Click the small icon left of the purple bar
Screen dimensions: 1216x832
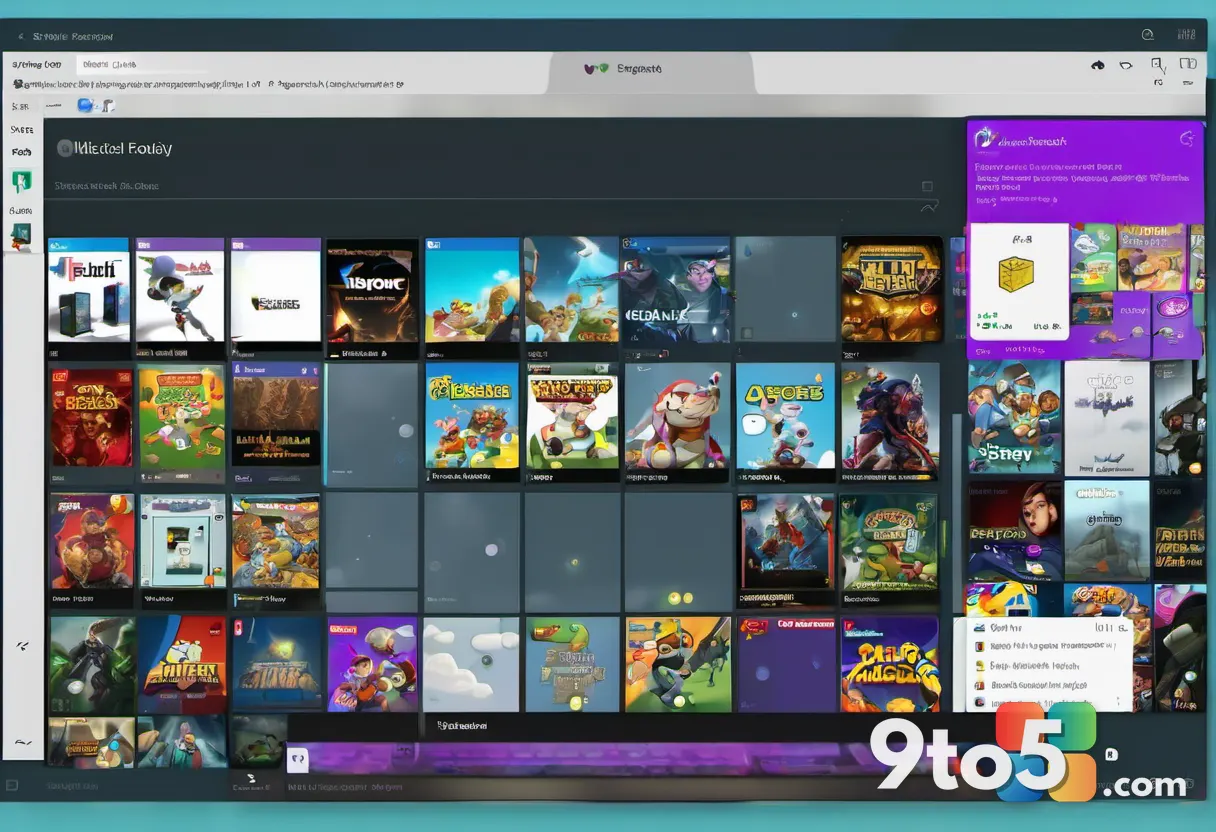coord(298,761)
